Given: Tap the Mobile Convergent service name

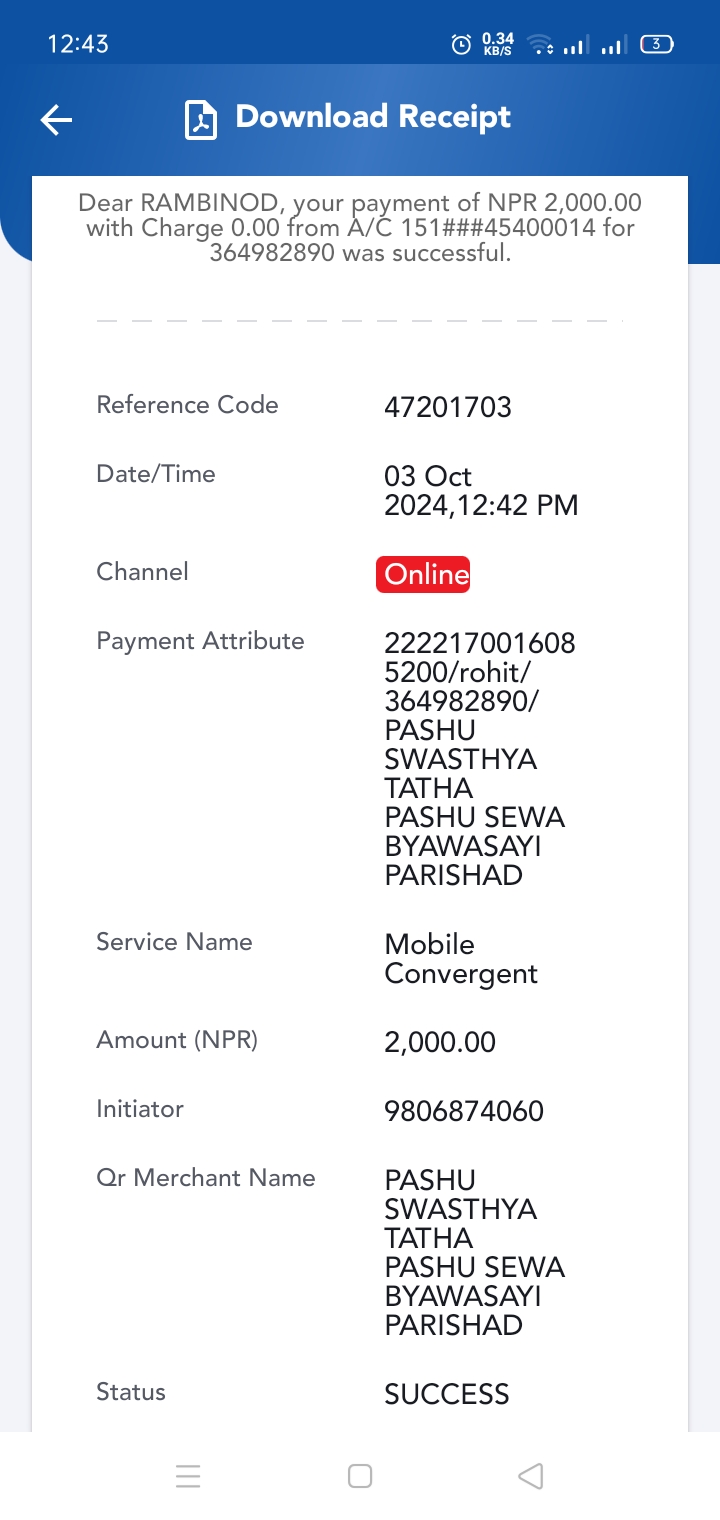Looking at the screenshot, I should pos(461,959).
